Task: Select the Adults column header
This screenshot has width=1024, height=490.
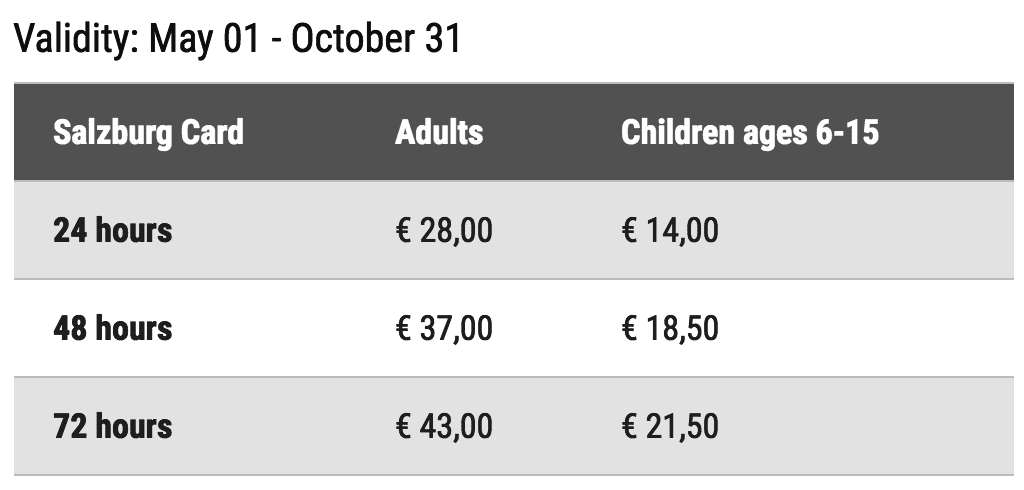Action: [x=439, y=133]
